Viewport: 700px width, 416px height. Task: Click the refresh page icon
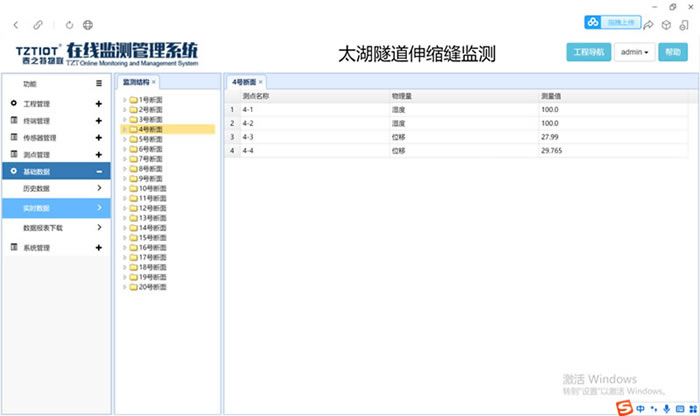69,23
